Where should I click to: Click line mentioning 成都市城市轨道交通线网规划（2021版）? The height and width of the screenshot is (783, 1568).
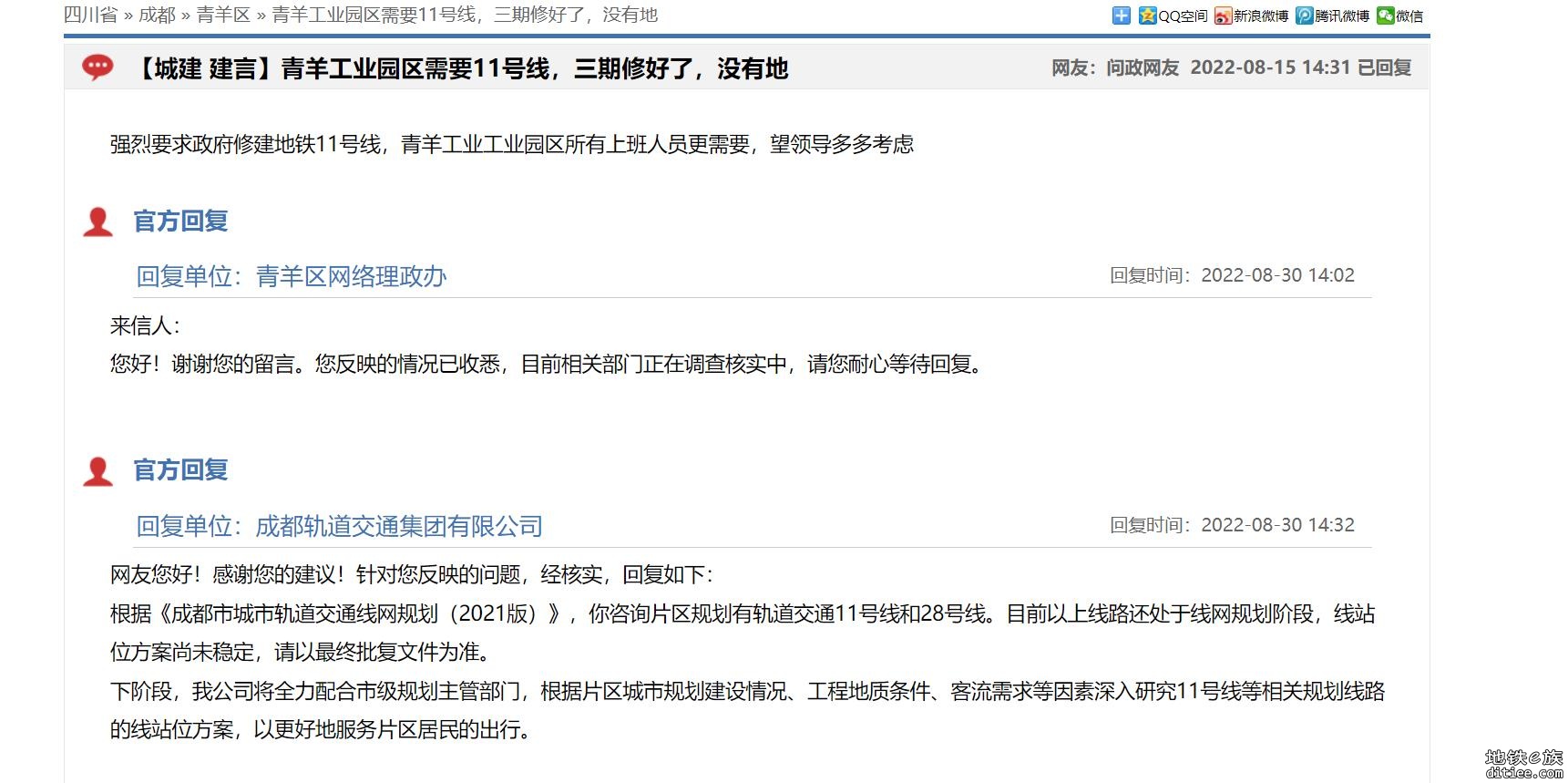click(x=743, y=613)
